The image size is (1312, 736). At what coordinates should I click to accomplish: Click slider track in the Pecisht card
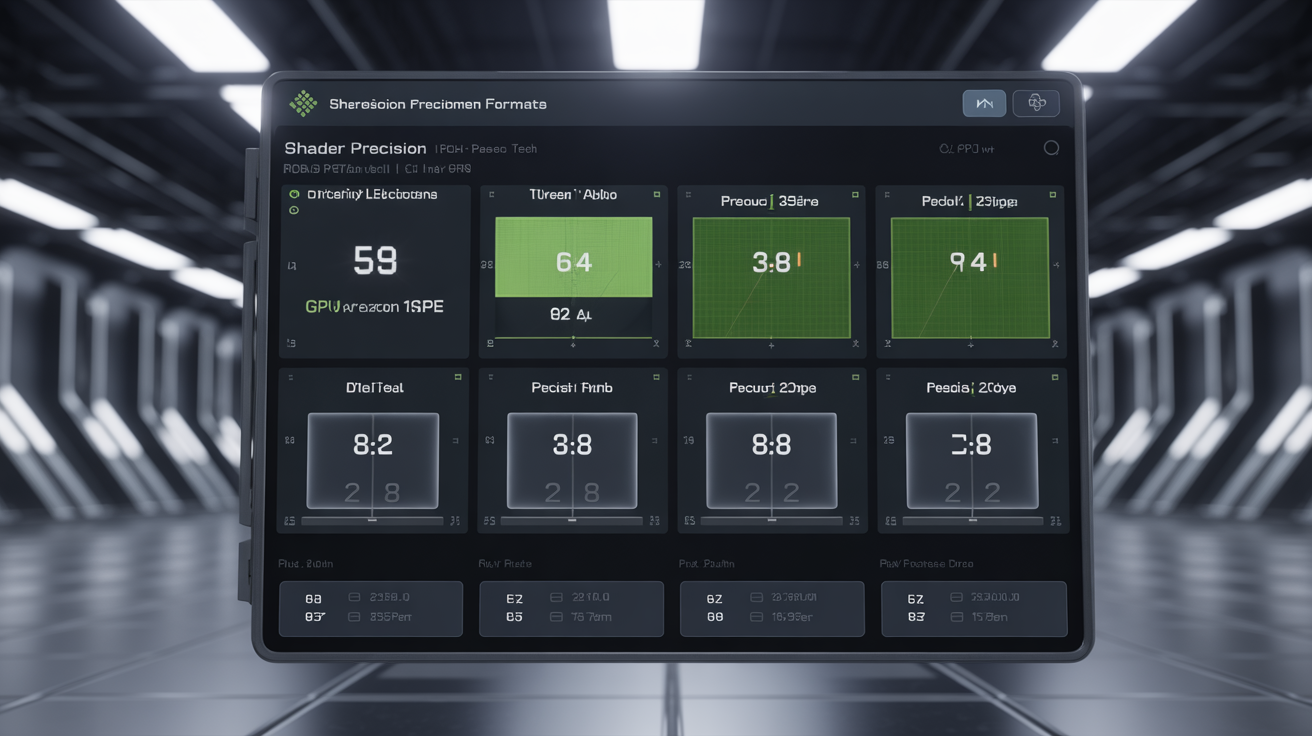click(x=572, y=521)
